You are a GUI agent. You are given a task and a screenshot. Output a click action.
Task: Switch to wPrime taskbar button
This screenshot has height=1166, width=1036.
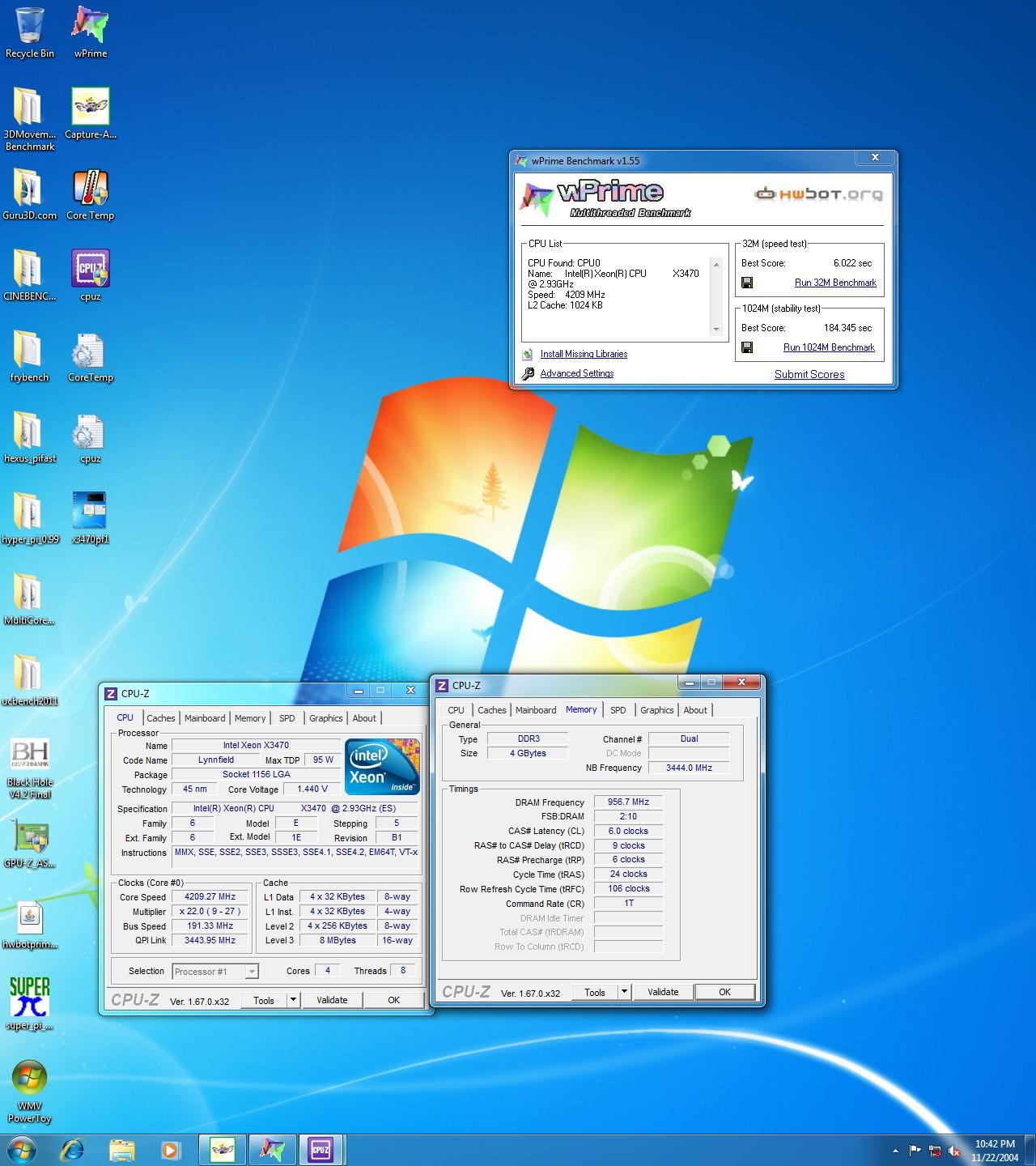pyautogui.click(x=271, y=1150)
